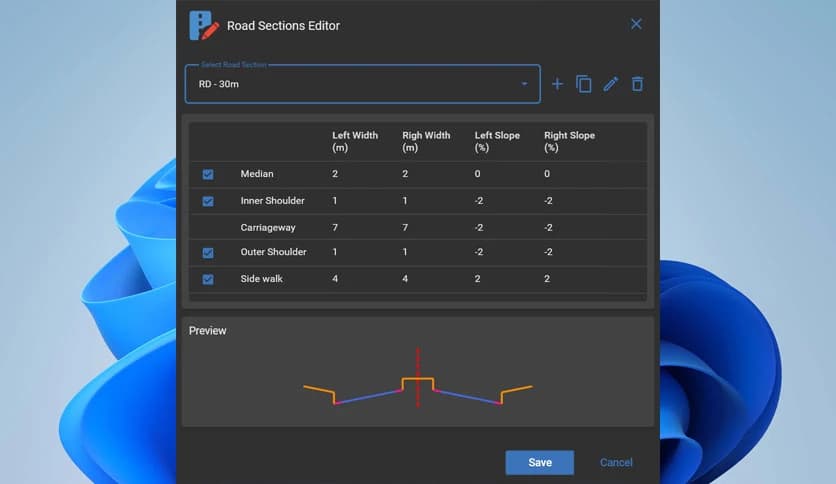Viewport: 836px width, 484px height.
Task: Click the Side walk row label
Action: tap(261, 279)
